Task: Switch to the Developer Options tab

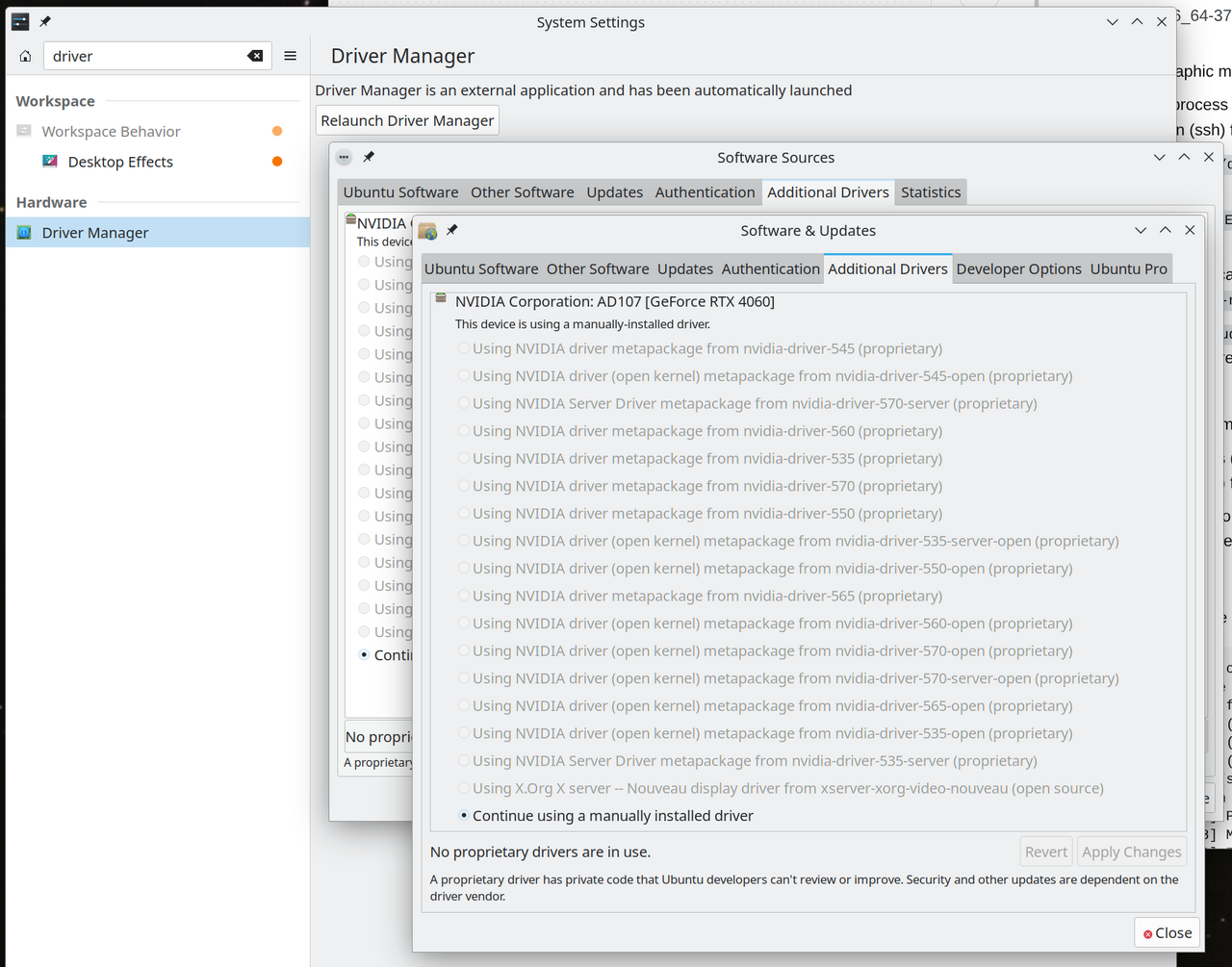Action: click(x=1018, y=268)
